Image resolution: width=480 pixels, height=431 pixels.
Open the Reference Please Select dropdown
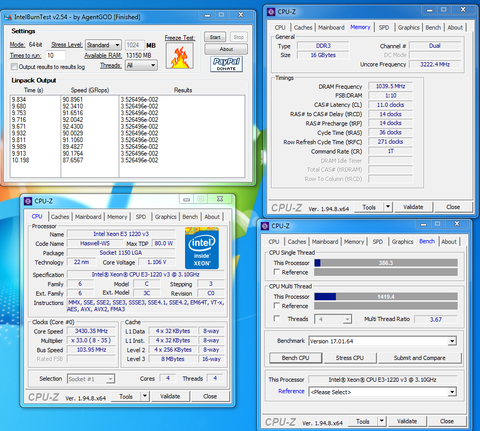coord(383,392)
